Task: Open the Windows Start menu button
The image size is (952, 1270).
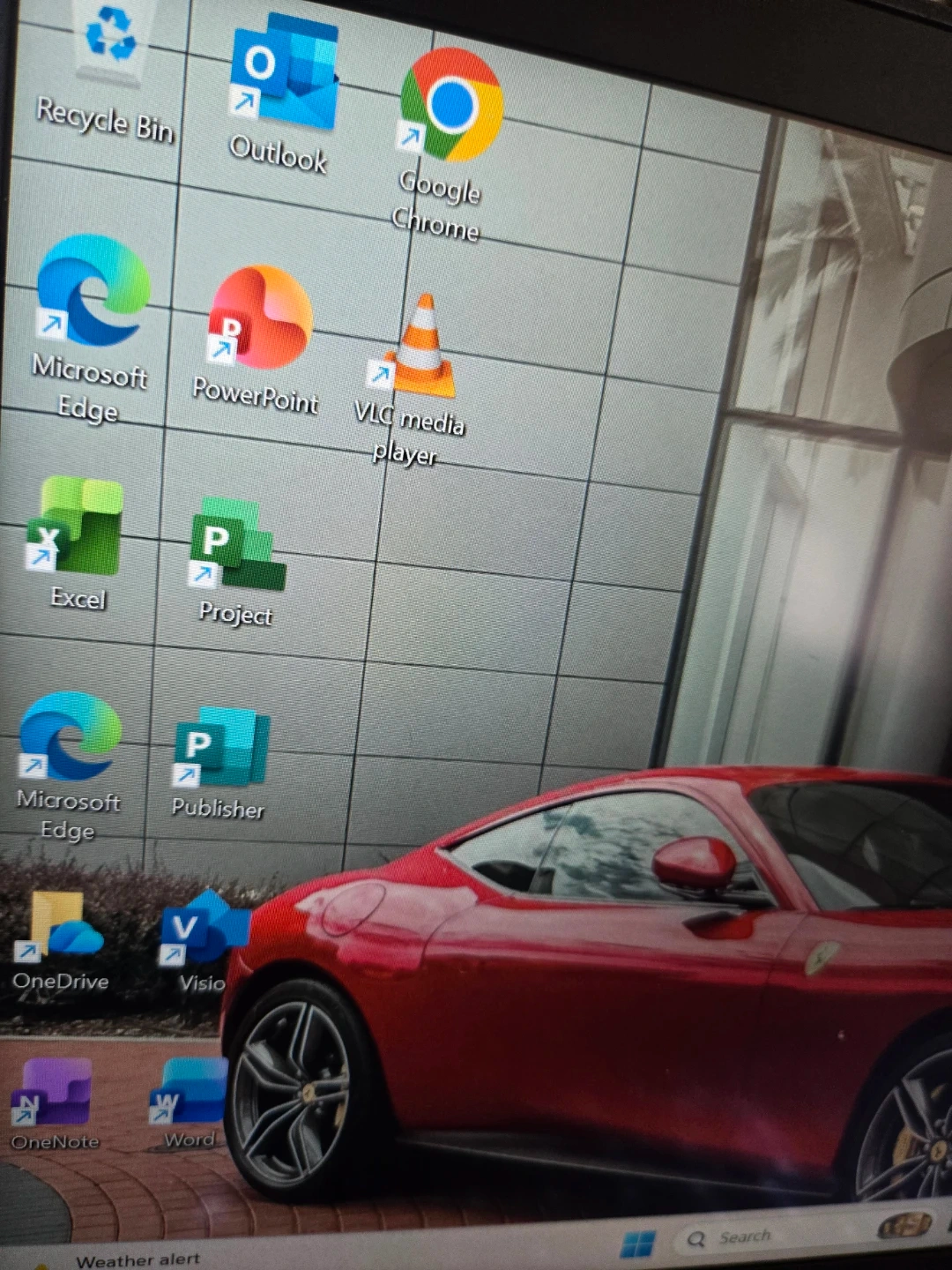Action: tap(637, 1244)
